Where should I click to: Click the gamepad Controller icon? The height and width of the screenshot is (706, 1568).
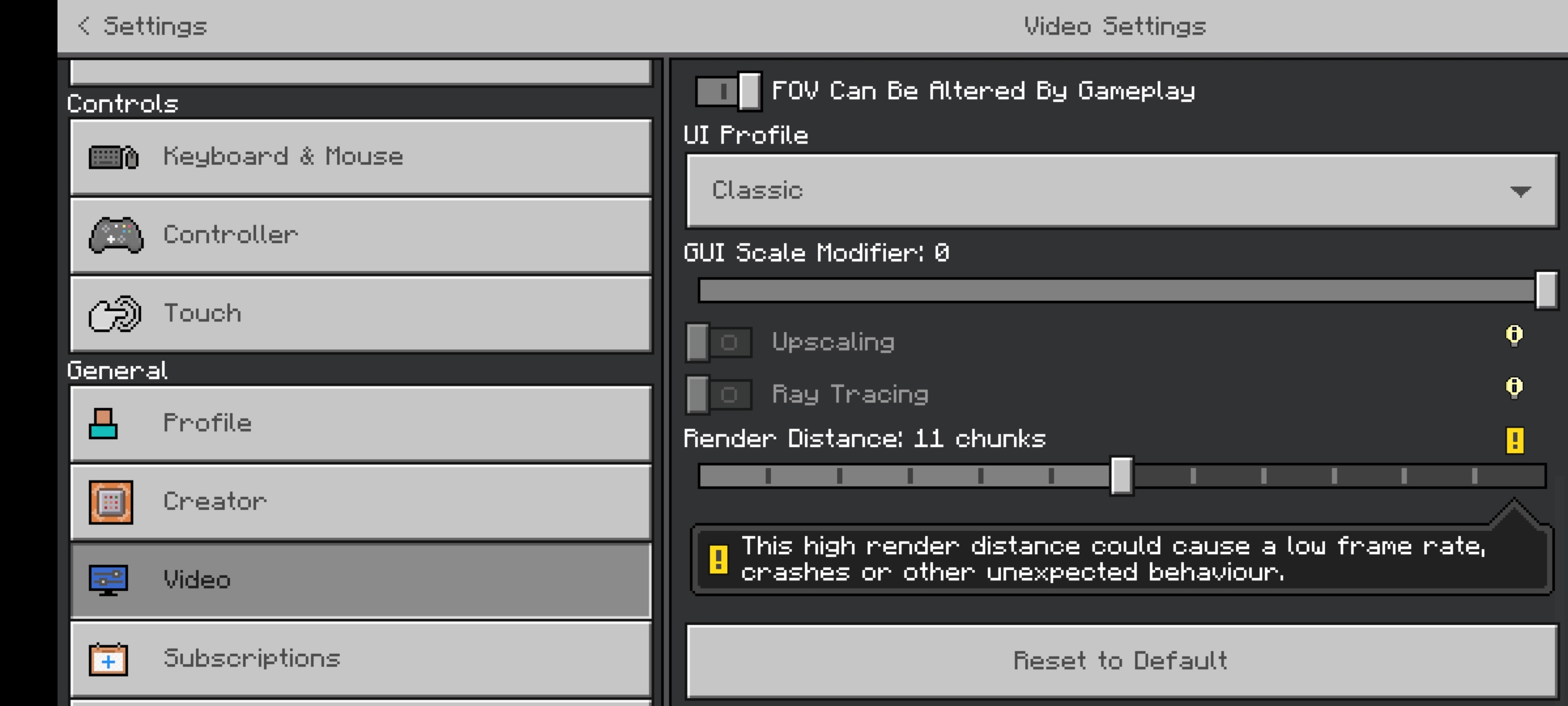click(x=116, y=235)
